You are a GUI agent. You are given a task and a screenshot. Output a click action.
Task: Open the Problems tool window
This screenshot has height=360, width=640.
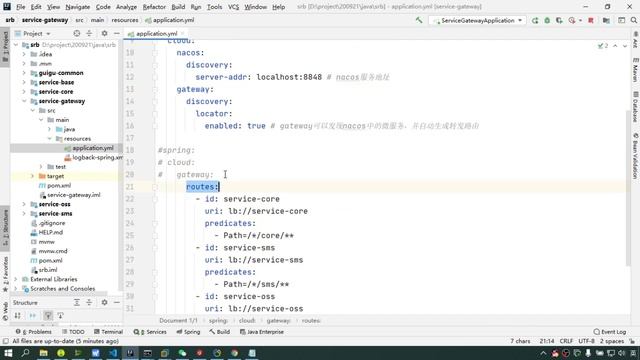tap(33, 332)
